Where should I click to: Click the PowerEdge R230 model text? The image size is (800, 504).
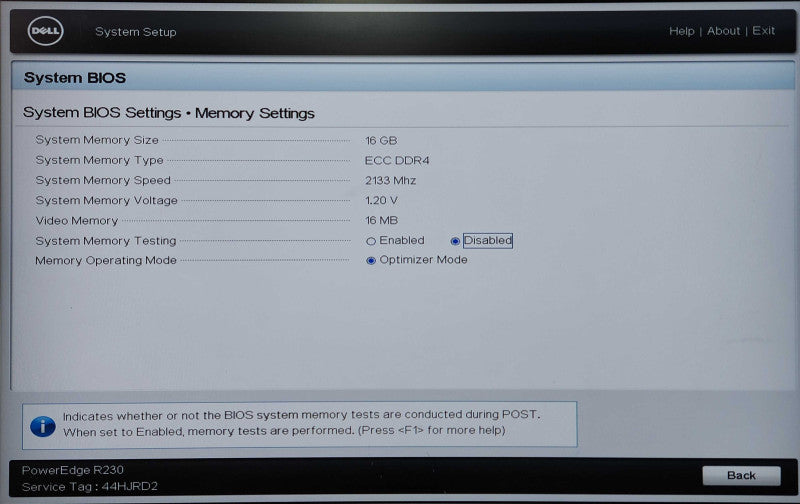(72, 470)
